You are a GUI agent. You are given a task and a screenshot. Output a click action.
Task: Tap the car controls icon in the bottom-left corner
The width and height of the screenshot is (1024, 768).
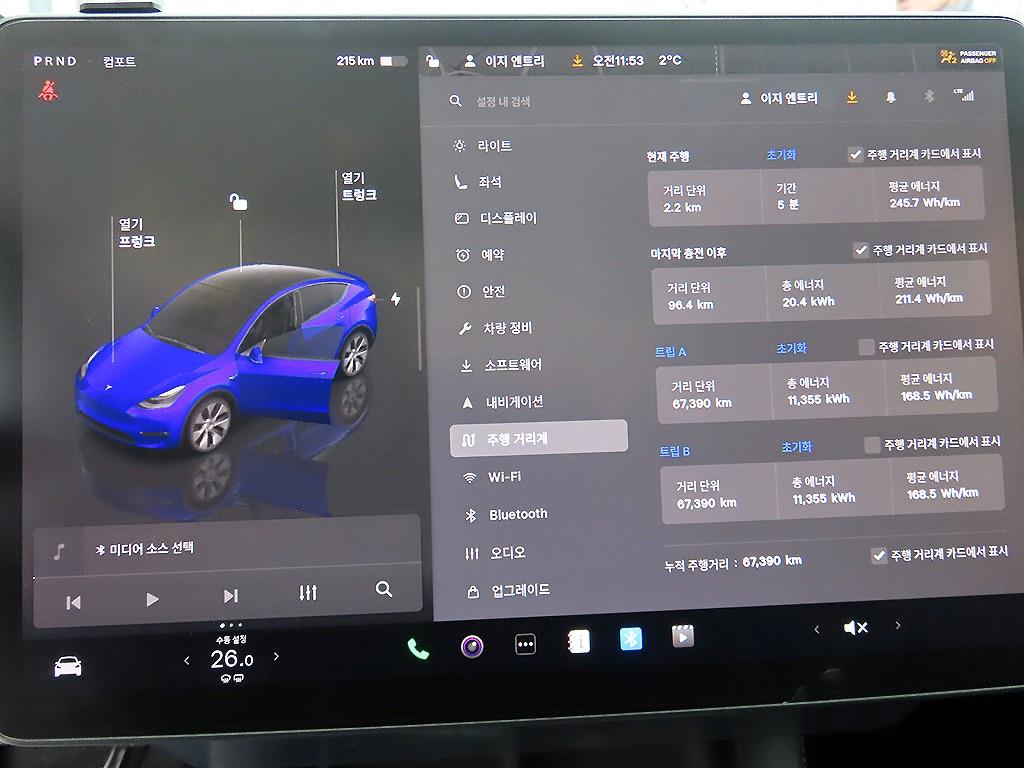[68, 667]
